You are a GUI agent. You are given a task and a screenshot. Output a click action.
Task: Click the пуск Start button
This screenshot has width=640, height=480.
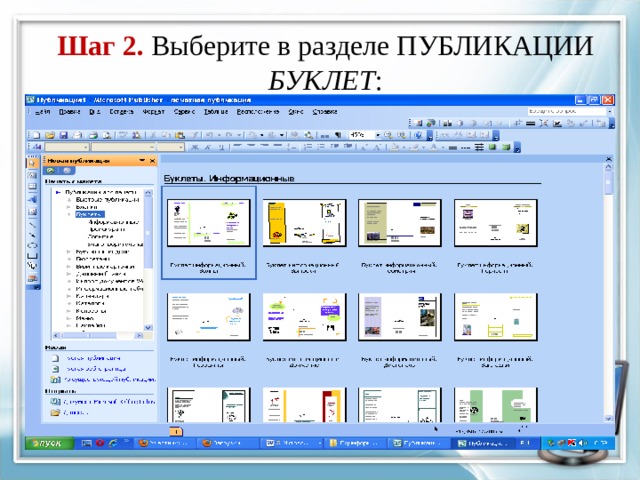pyautogui.click(x=49, y=443)
